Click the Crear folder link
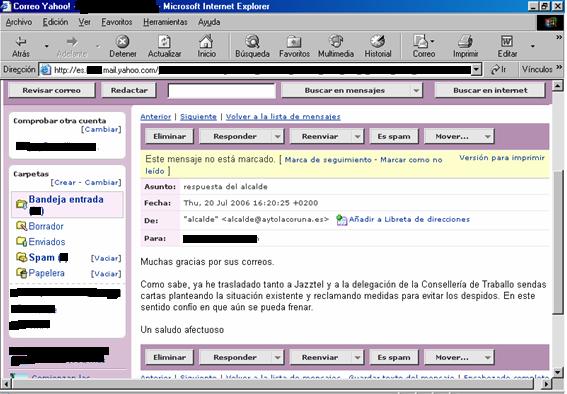Image resolution: width=567 pixels, height=394 pixels. [65, 183]
